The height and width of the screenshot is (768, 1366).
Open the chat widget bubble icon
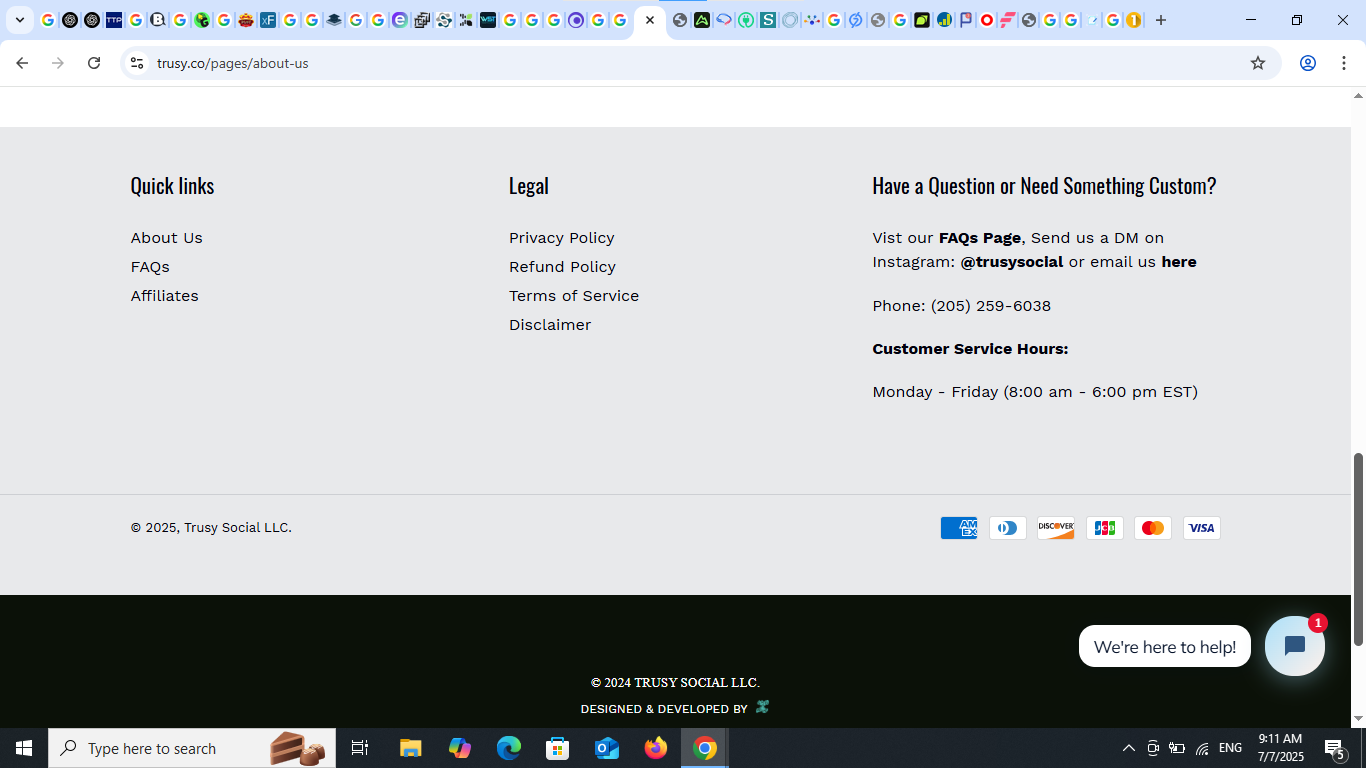[x=1294, y=646]
